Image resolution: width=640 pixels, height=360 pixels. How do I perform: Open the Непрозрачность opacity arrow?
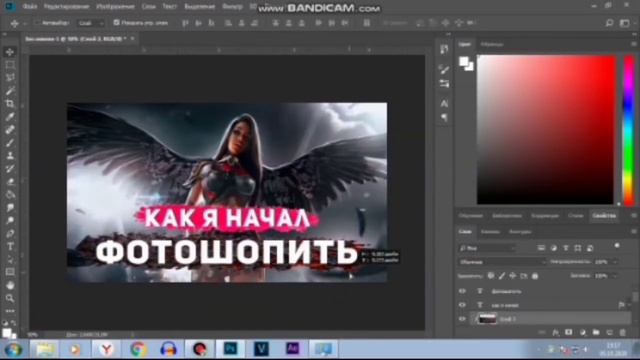[615, 262]
